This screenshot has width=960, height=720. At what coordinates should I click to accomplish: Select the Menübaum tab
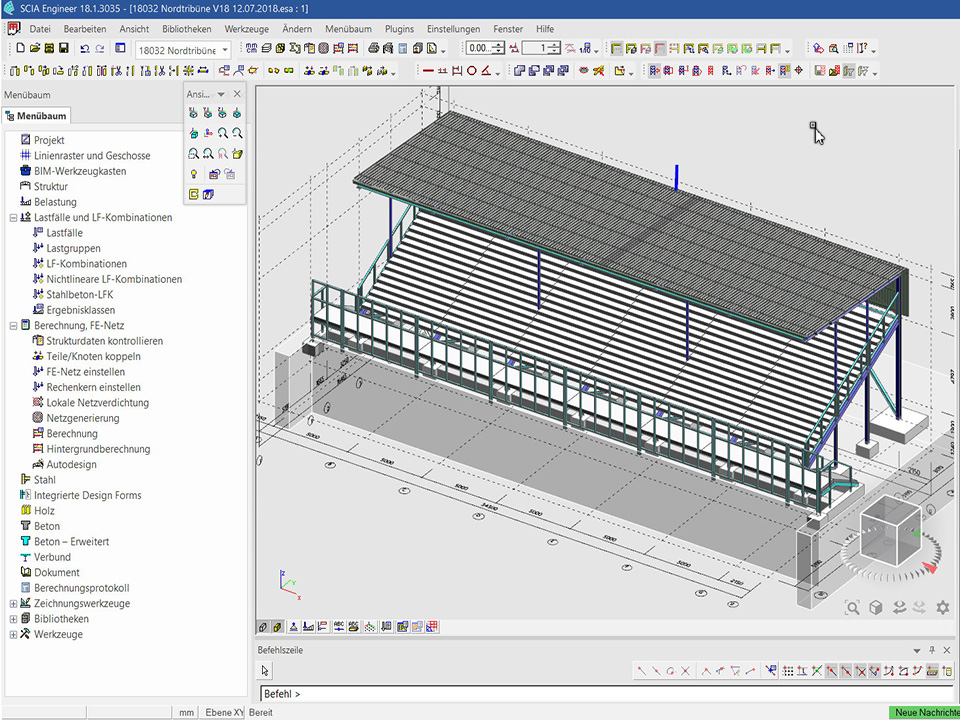(36, 116)
